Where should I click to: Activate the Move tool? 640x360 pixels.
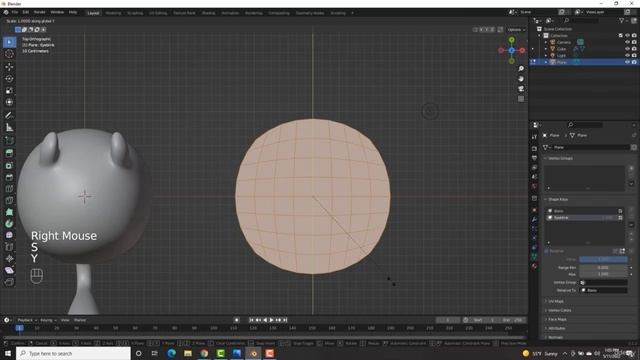9,67
